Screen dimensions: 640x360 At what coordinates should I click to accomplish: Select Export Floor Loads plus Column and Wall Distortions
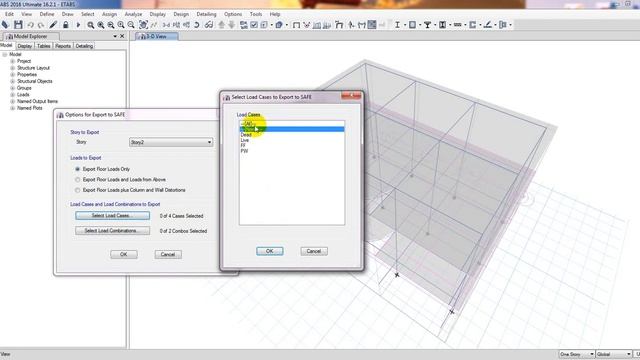click(x=78, y=190)
